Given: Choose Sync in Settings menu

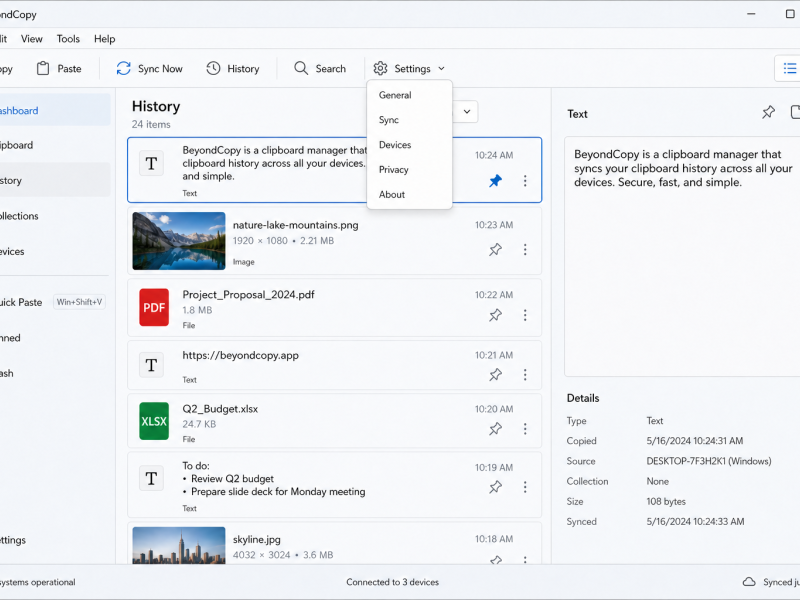Looking at the screenshot, I should (x=389, y=120).
